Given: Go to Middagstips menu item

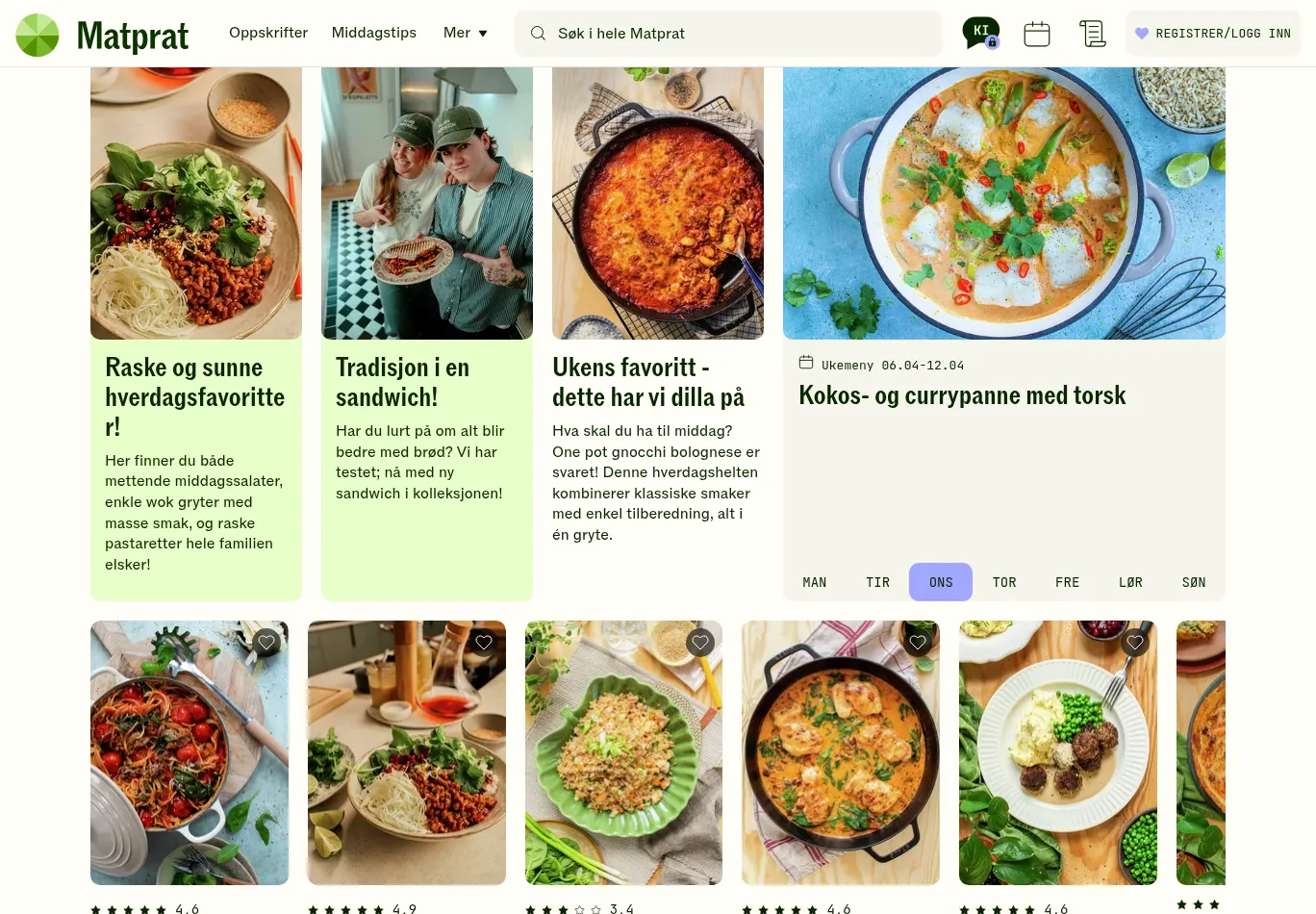Looking at the screenshot, I should [374, 33].
